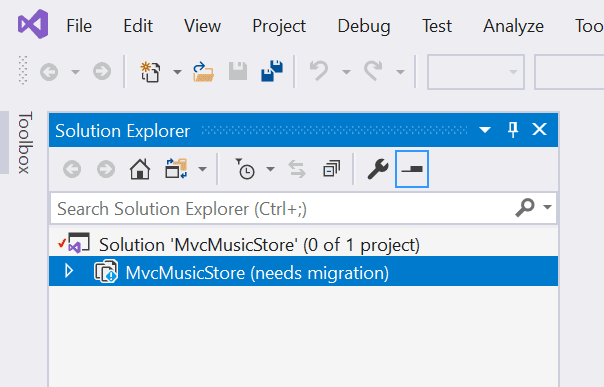Select MvcMusicStore (needs migration) project
The height and width of the screenshot is (387, 604).
(257, 273)
